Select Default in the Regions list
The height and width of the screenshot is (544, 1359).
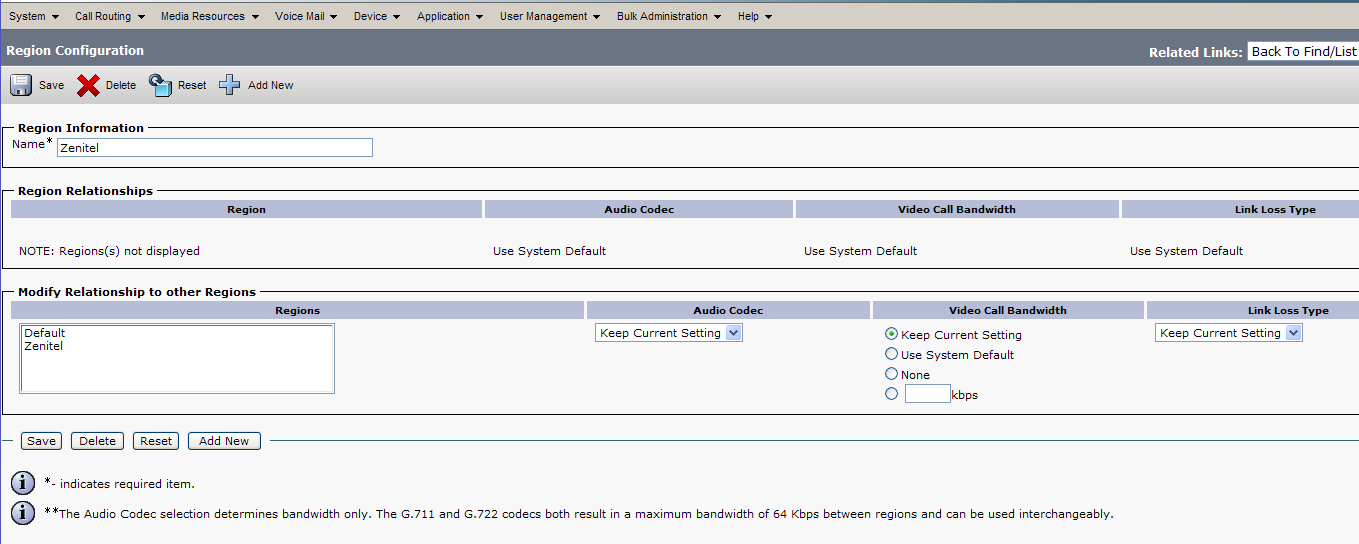coord(45,333)
